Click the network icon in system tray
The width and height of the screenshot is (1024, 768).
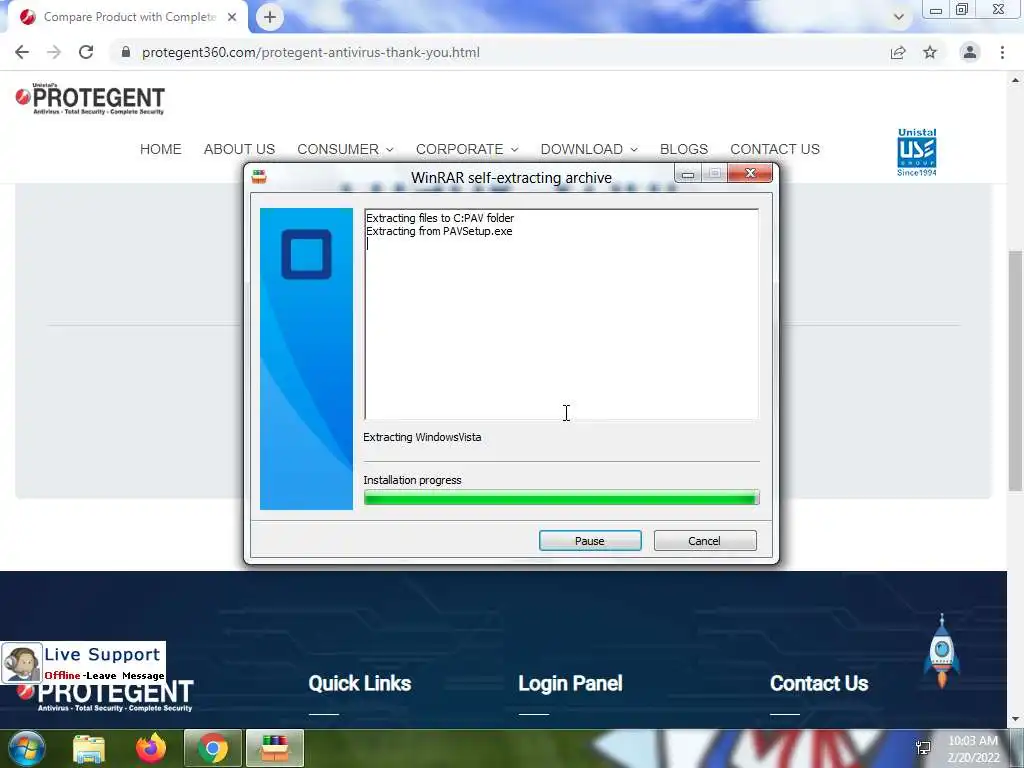tap(923, 748)
